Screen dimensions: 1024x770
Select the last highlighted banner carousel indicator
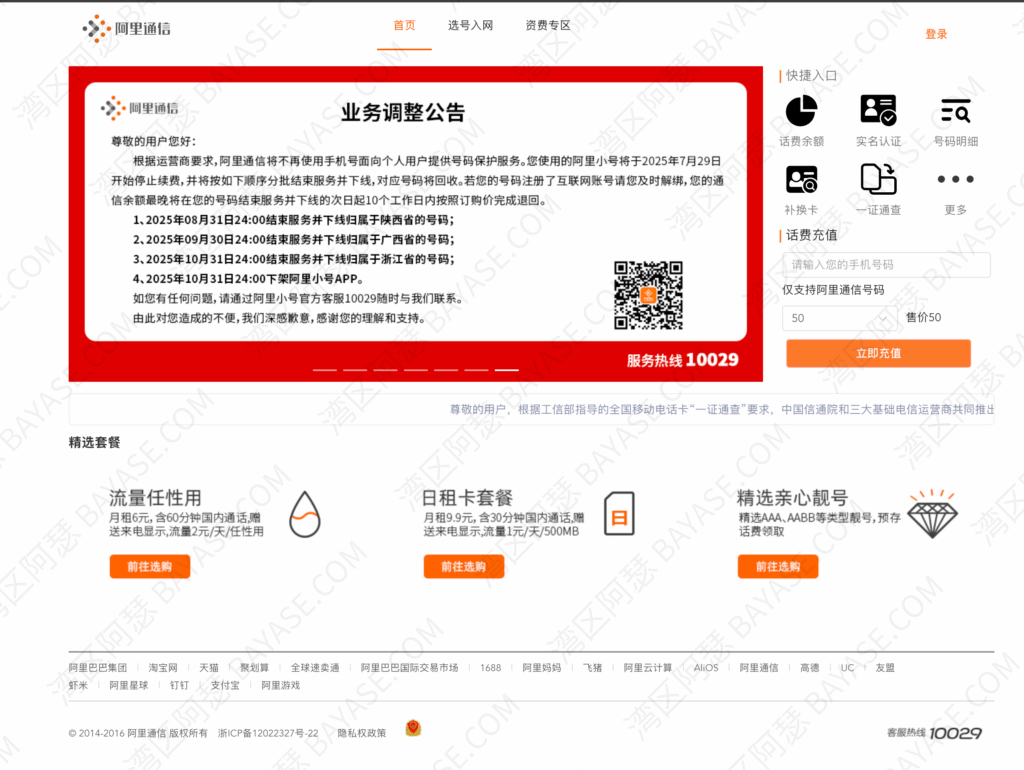[x=507, y=370]
